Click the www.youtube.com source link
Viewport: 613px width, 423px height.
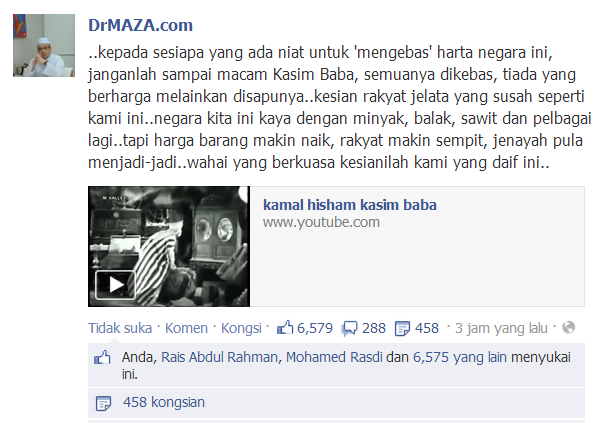(321, 222)
